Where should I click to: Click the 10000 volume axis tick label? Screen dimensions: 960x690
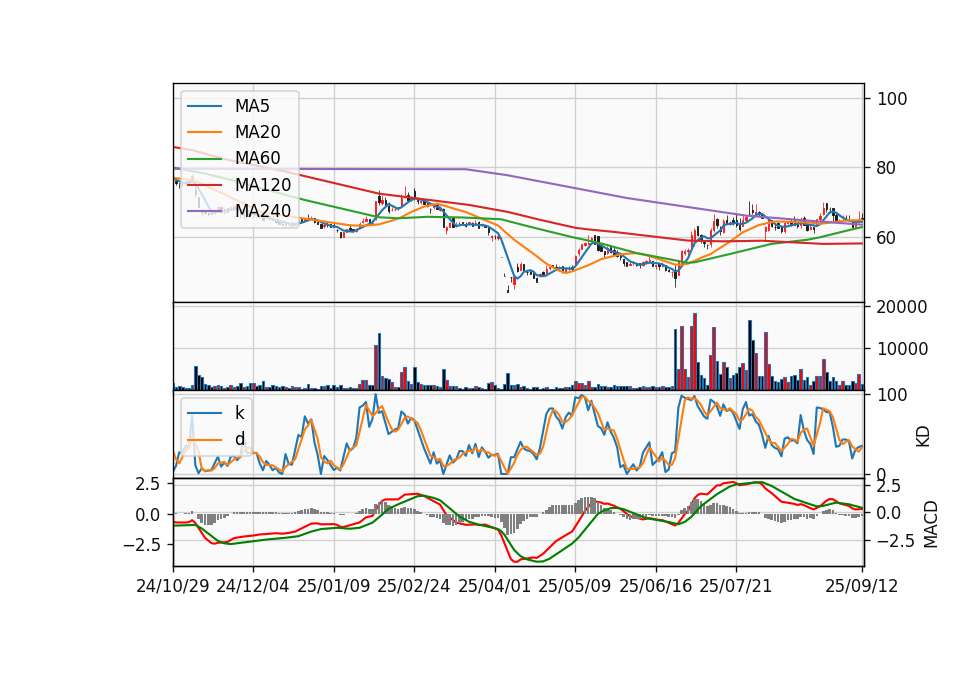(x=902, y=349)
